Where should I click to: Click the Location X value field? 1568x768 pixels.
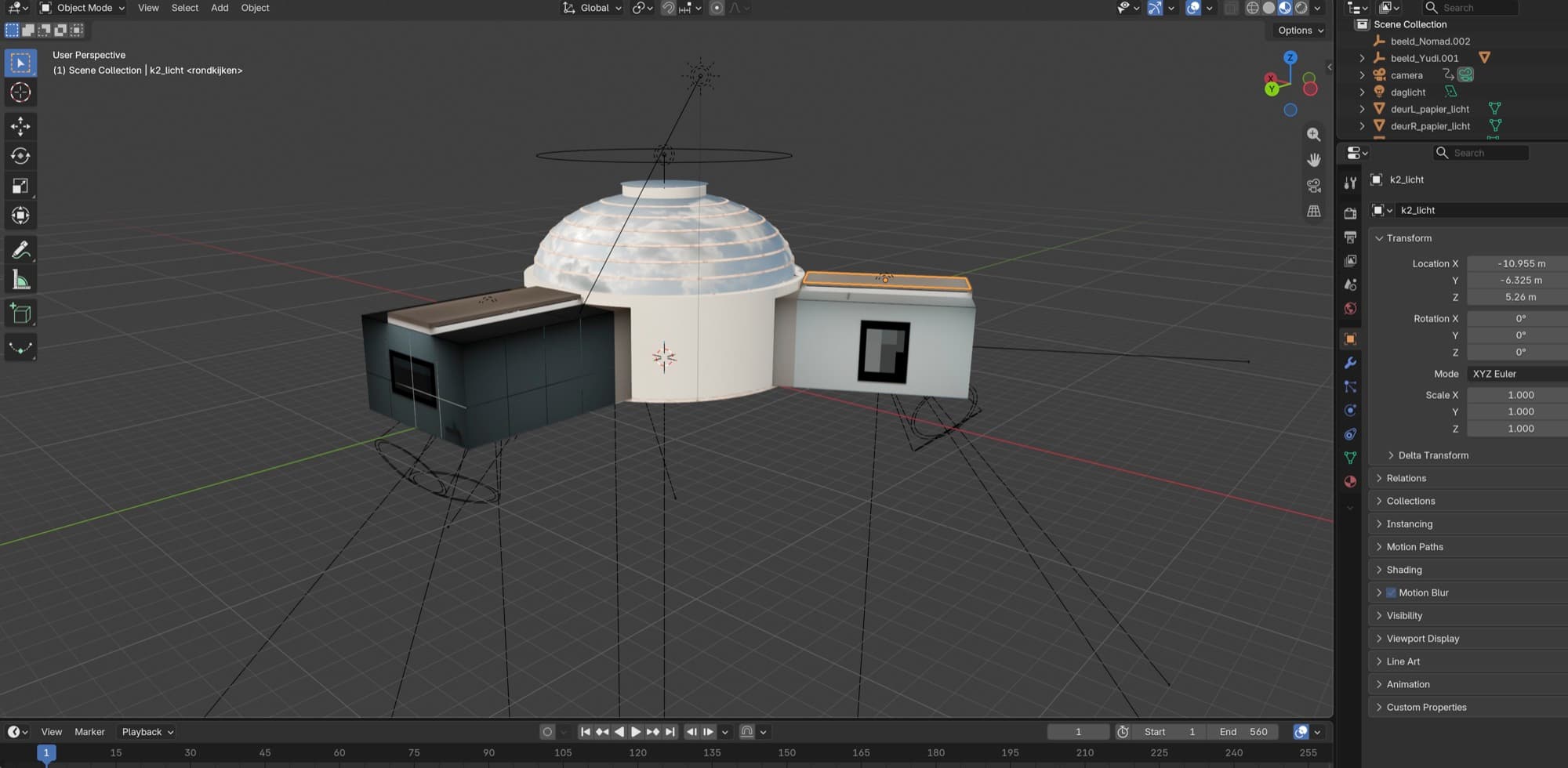click(1516, 264)
